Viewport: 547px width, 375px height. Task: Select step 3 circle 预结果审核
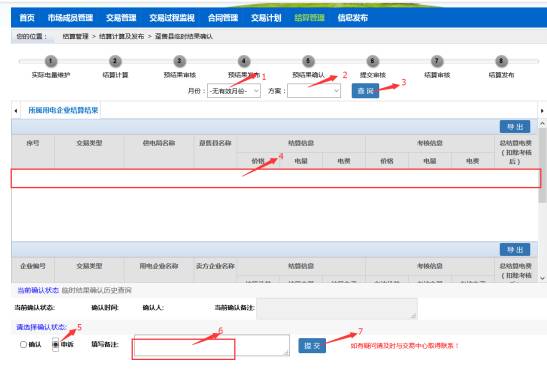coord(179,61)
